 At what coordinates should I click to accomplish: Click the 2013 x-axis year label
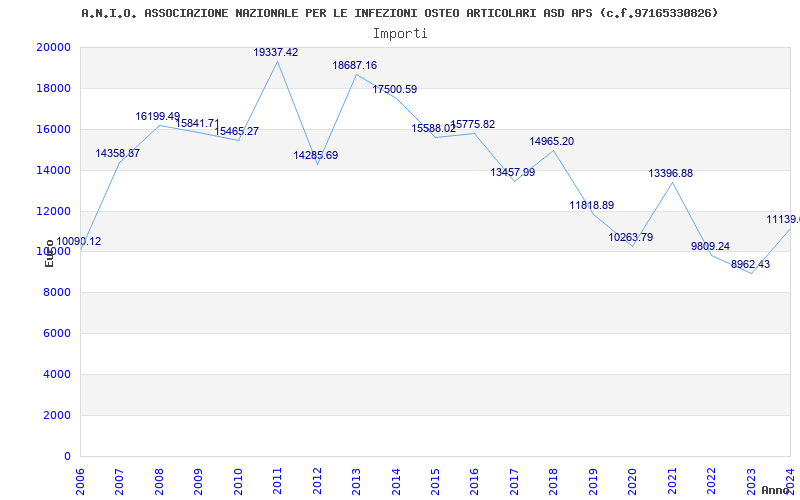click(356, 481)
